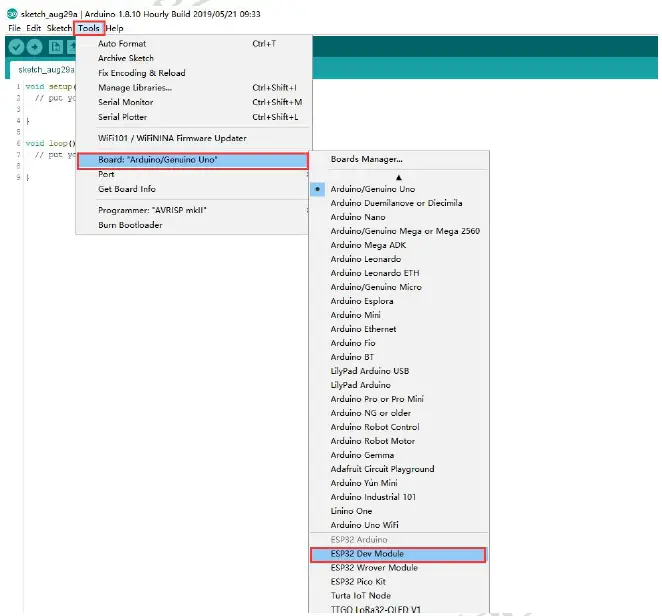
Task: Open the Sketch menu
Action: point(59,28)
